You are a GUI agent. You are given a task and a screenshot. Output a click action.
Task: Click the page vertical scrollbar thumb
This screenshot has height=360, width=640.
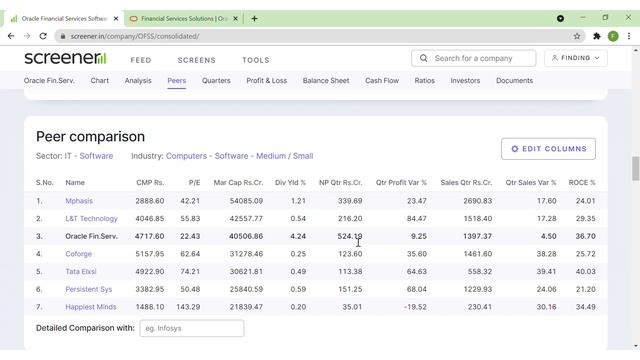[x=636, y=168]
